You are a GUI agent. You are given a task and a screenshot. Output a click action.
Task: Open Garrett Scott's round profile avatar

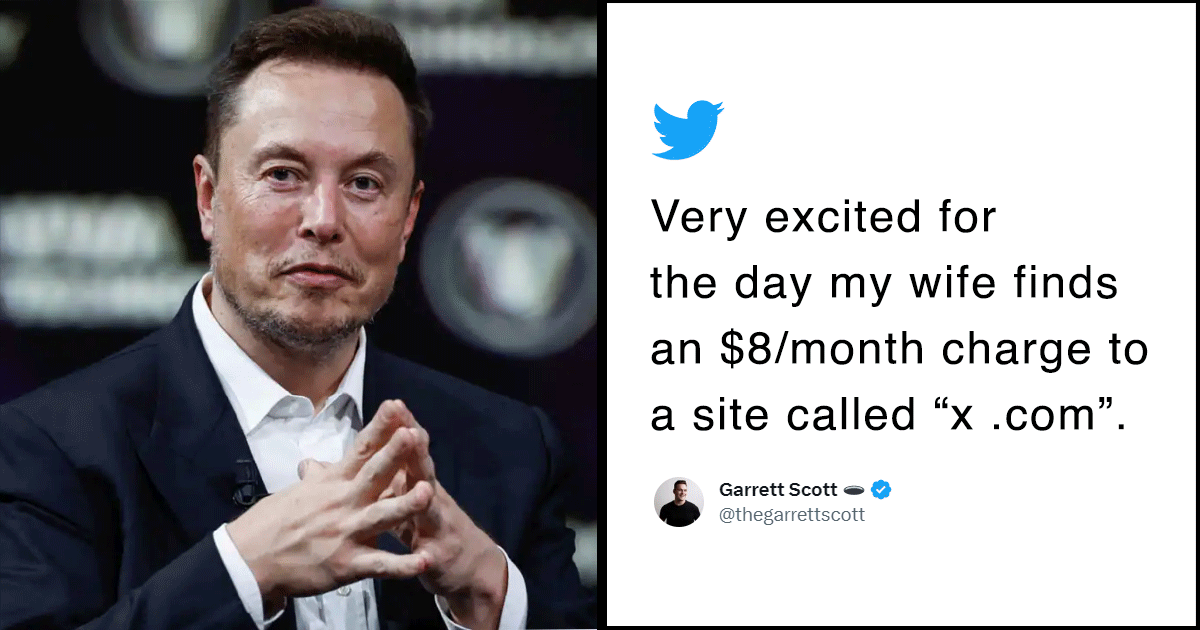pos(679,502)
